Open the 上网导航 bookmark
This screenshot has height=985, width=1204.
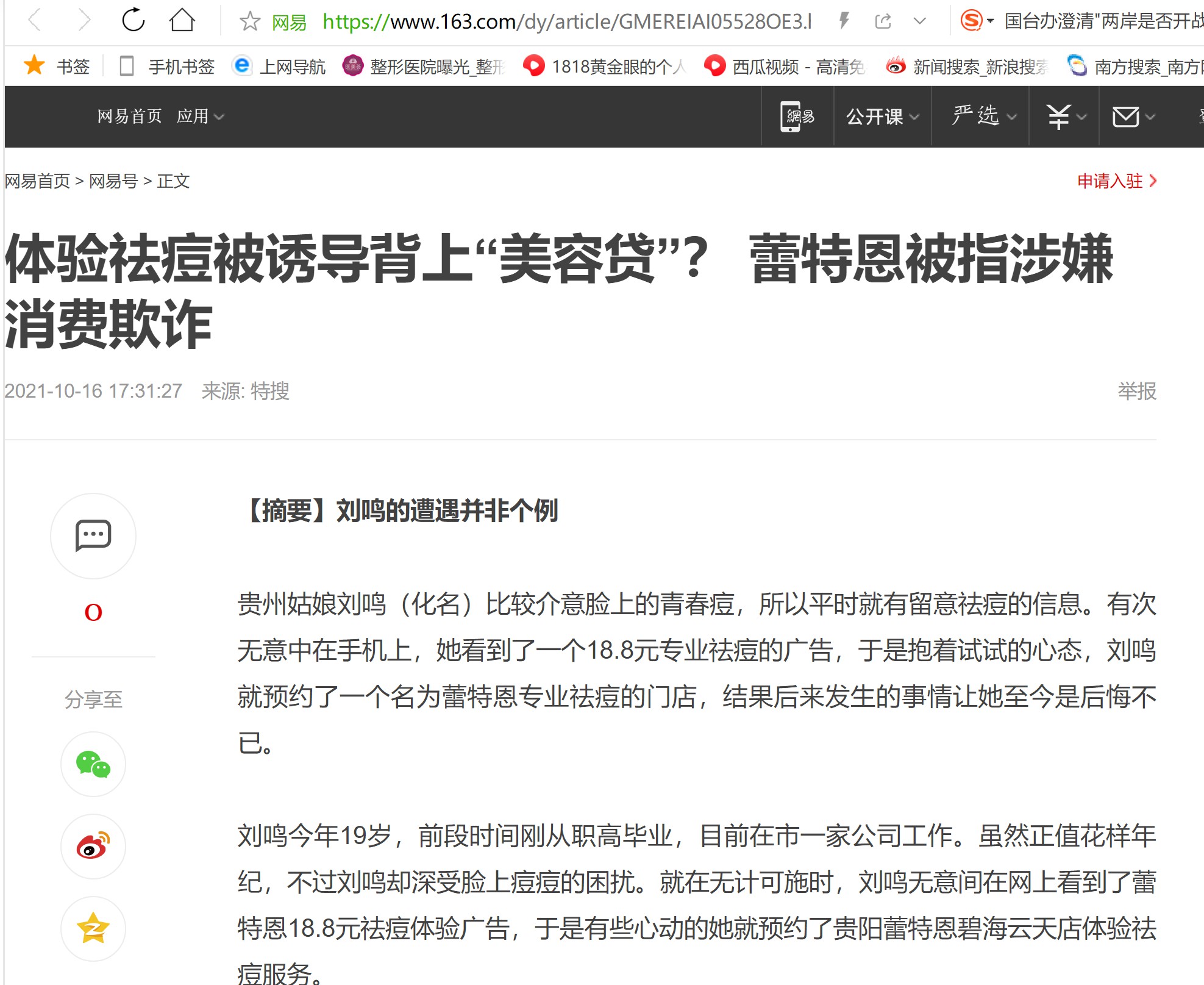279,66
